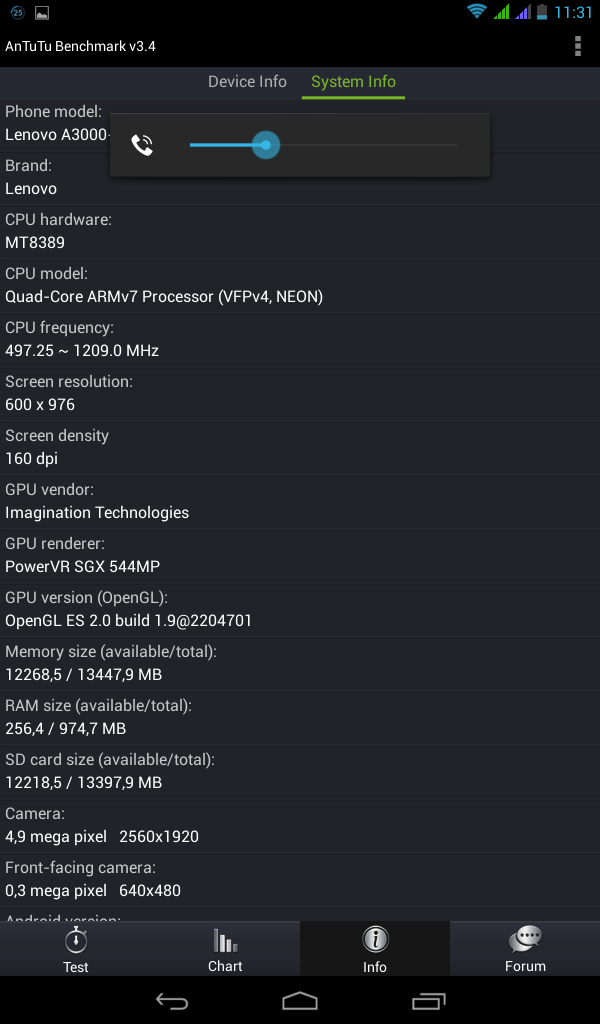Tap the phone call volume icon

(x=143, y=146)
